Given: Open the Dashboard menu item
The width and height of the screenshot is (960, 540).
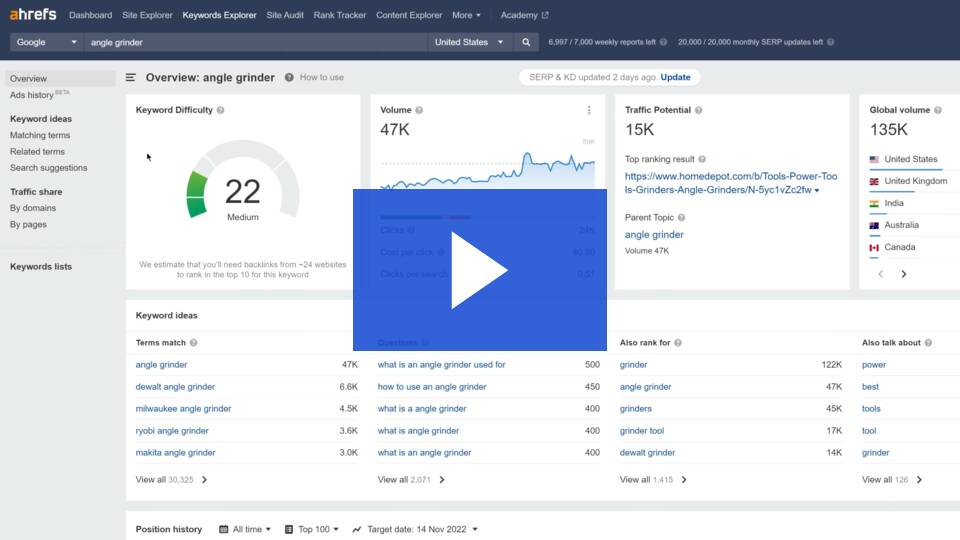Looking at the screenshot, I should tap(91, 15).
